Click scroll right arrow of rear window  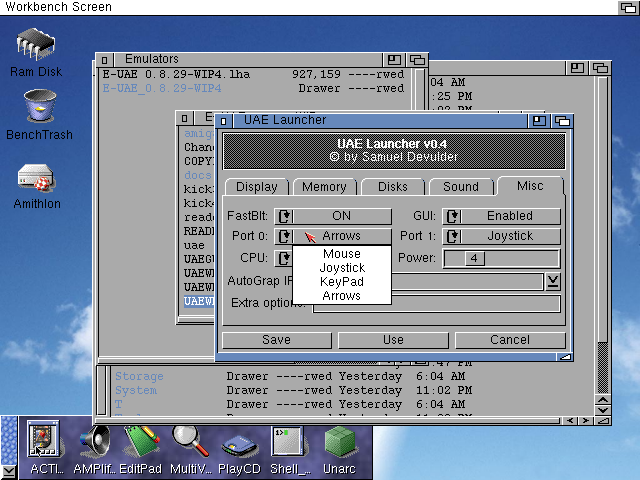586,421
